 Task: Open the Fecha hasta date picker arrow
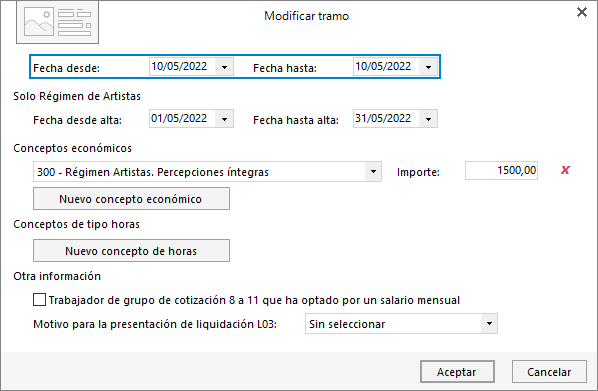[428, 67]
